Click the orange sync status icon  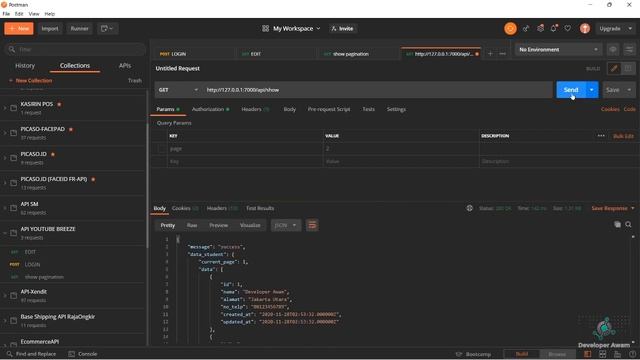pos(510,29)
